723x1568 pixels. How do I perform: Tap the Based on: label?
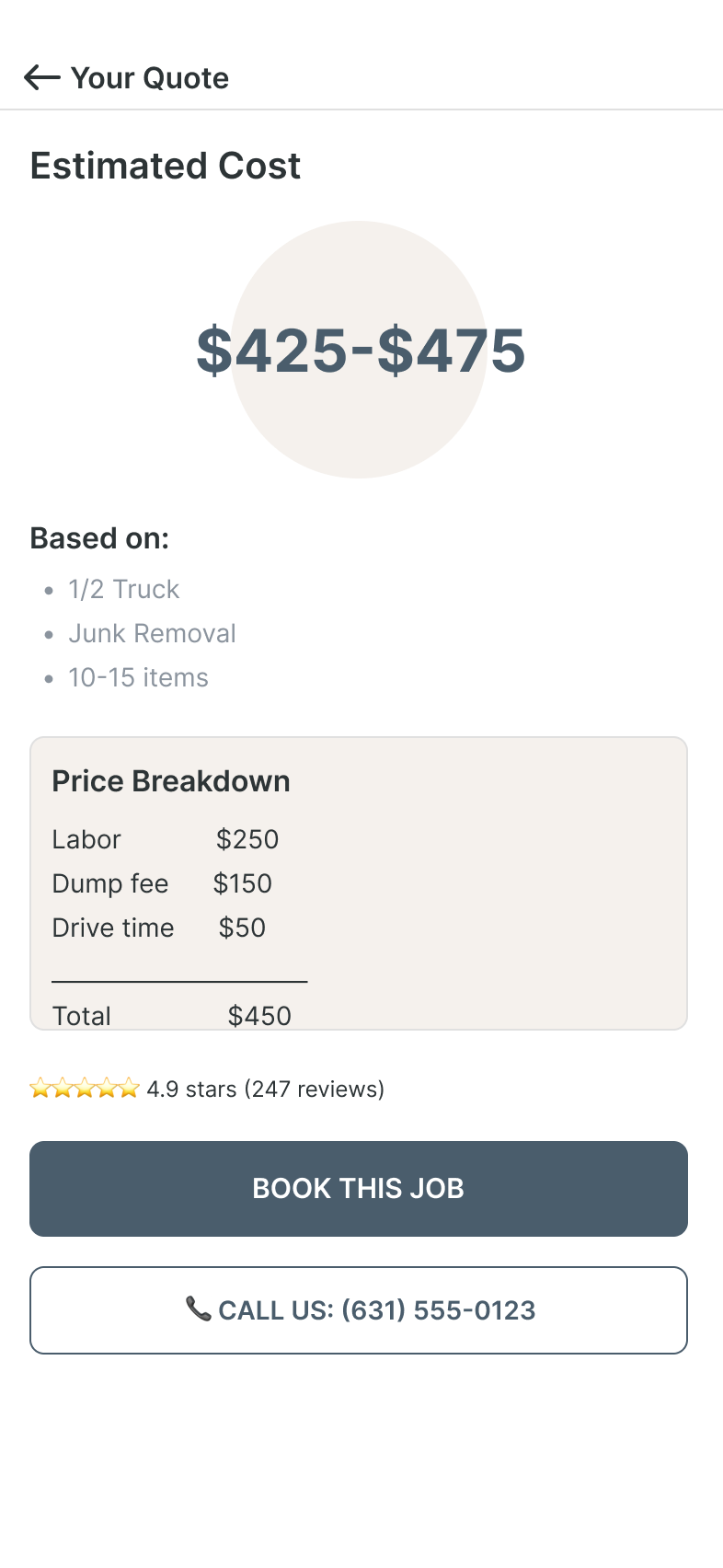[x=99, y=538]
